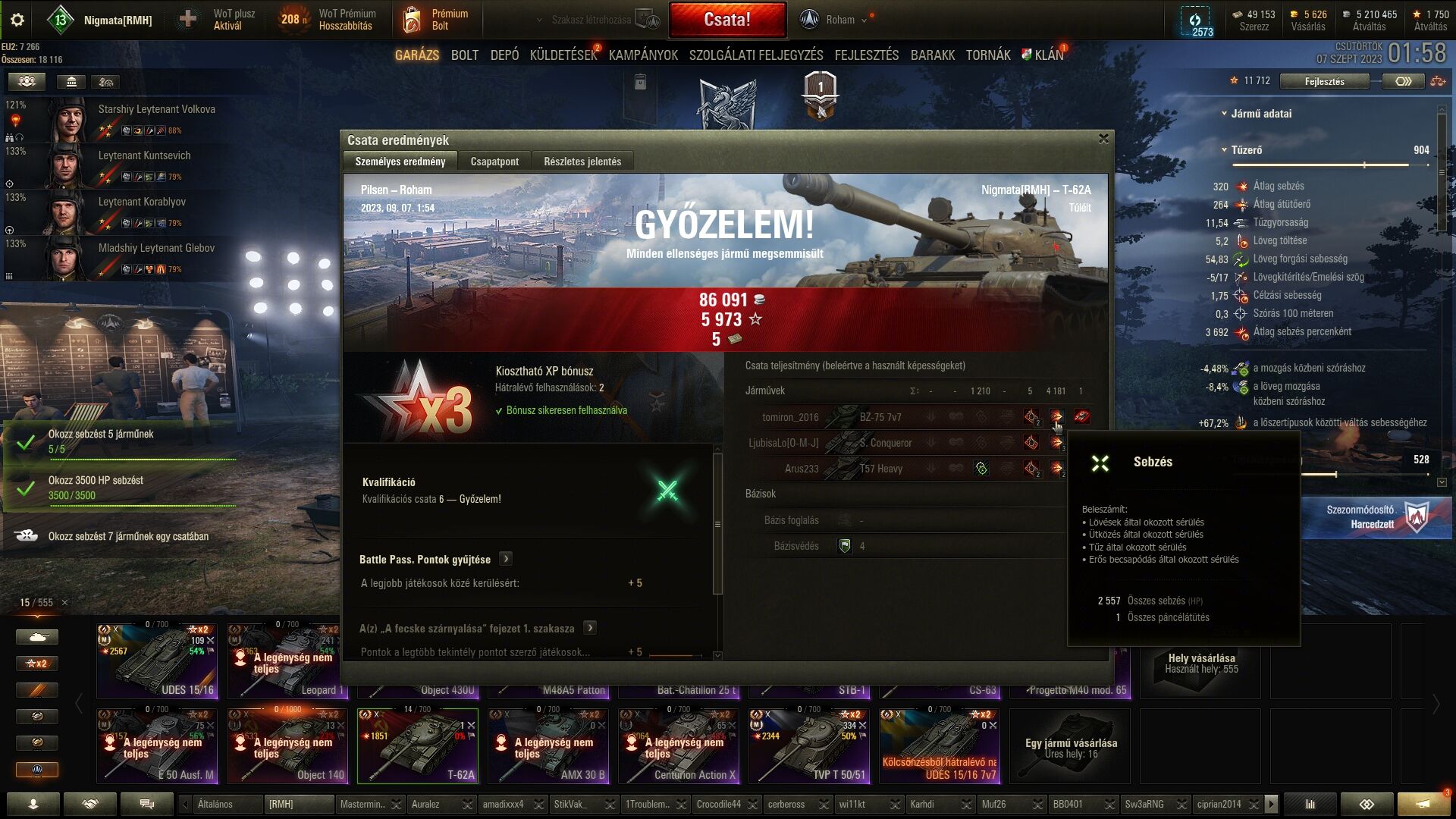Viewport: 1456px width, 819px height.
Task: Open the chat channels speech-bubble button
Action: (x=147, y=804)
